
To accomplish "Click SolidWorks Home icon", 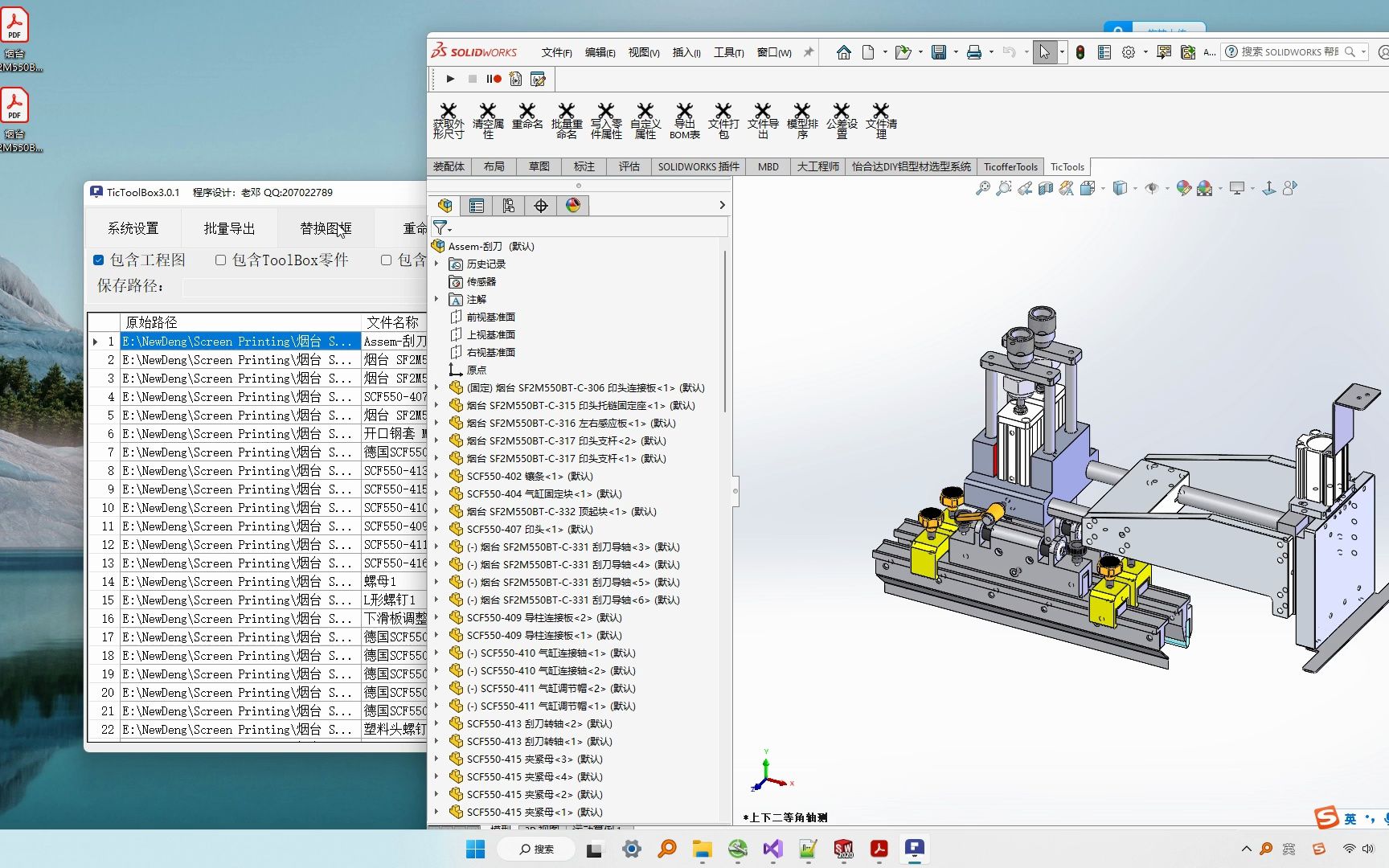I will click(843, 52).
